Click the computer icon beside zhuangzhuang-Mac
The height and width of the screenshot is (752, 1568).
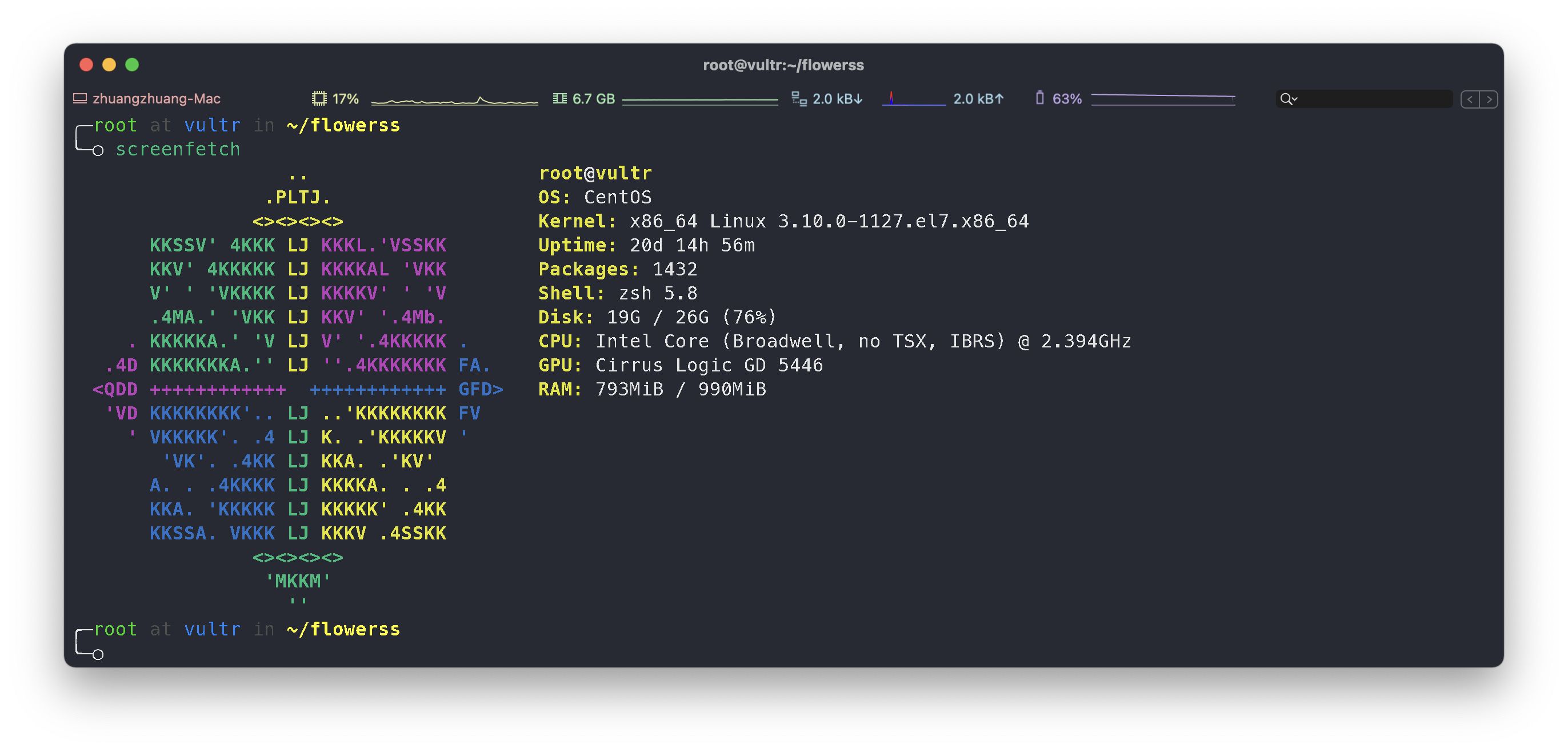pos(80,99)
